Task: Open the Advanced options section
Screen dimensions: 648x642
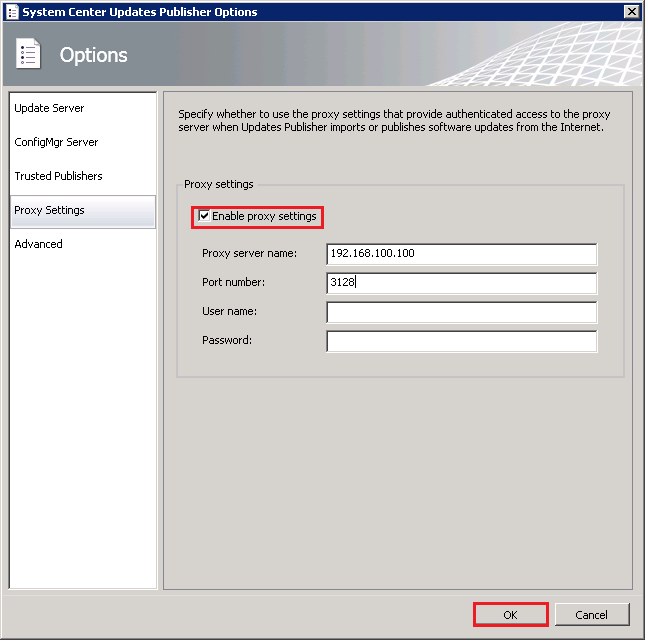Action: (38, 244)
